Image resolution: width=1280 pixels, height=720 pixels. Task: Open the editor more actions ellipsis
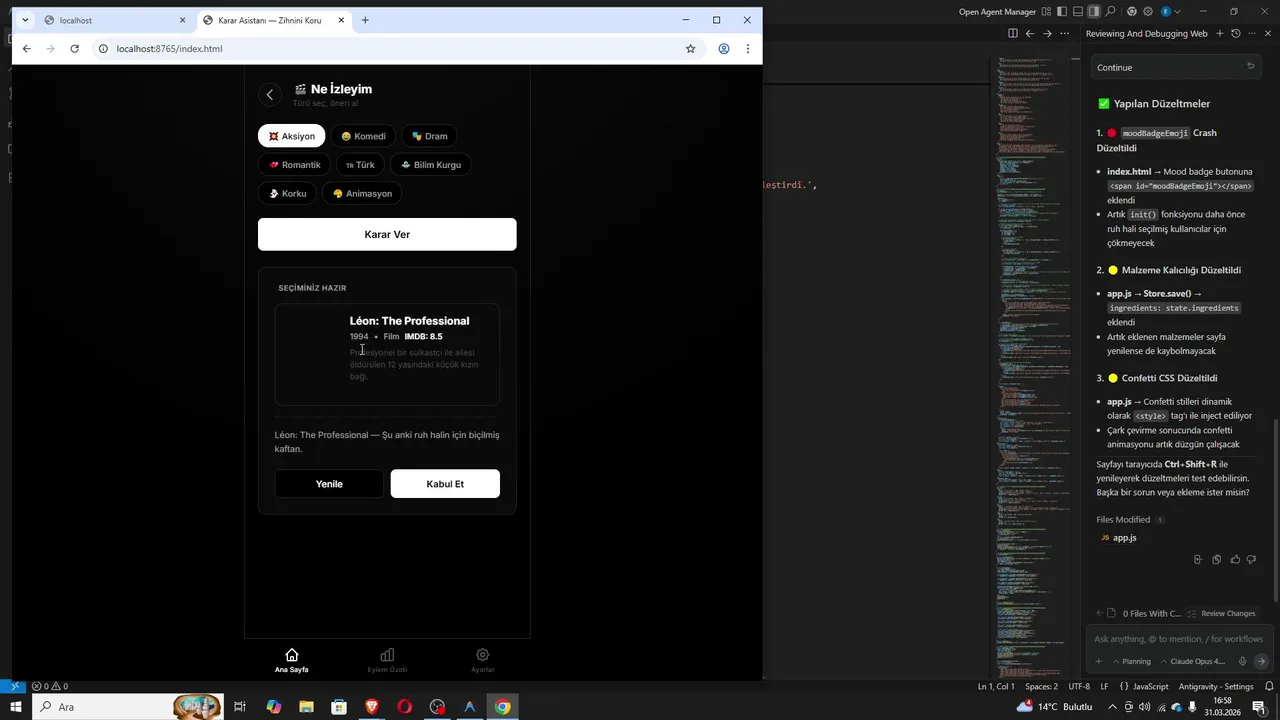[1065, 33]
